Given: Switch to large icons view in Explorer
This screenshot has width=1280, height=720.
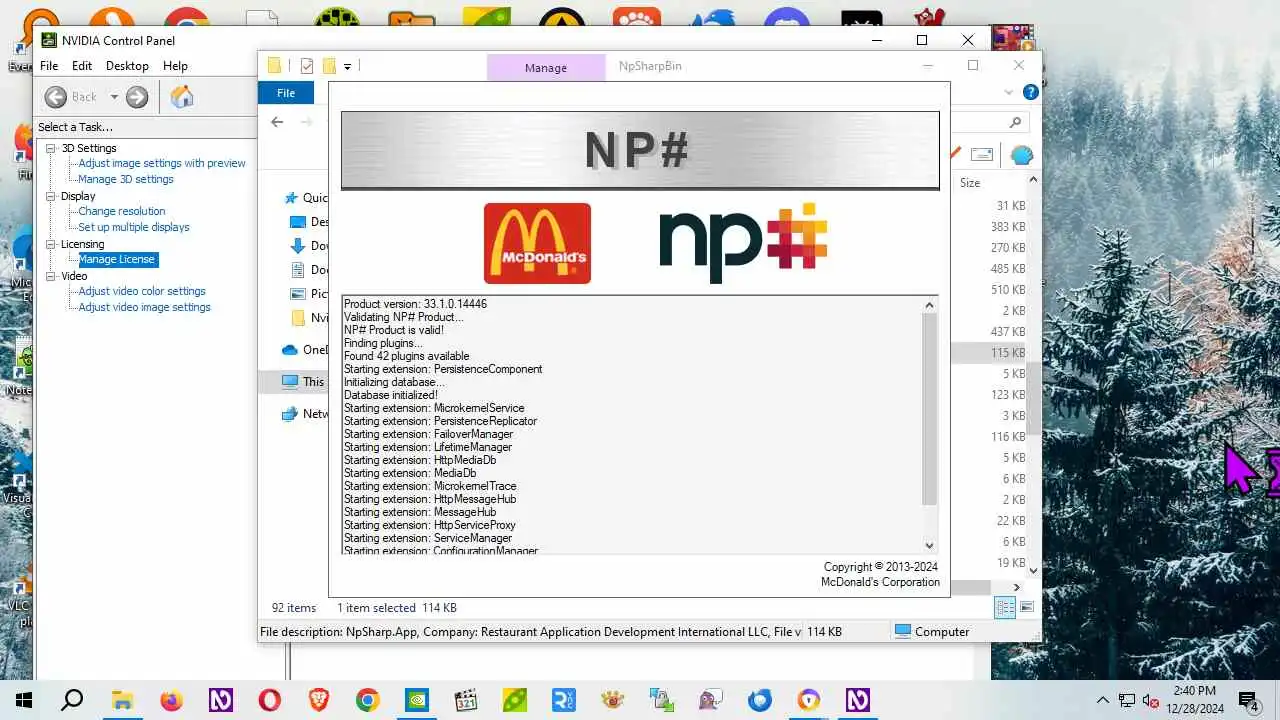Looking at the screenshot, I should [1026, 607].
